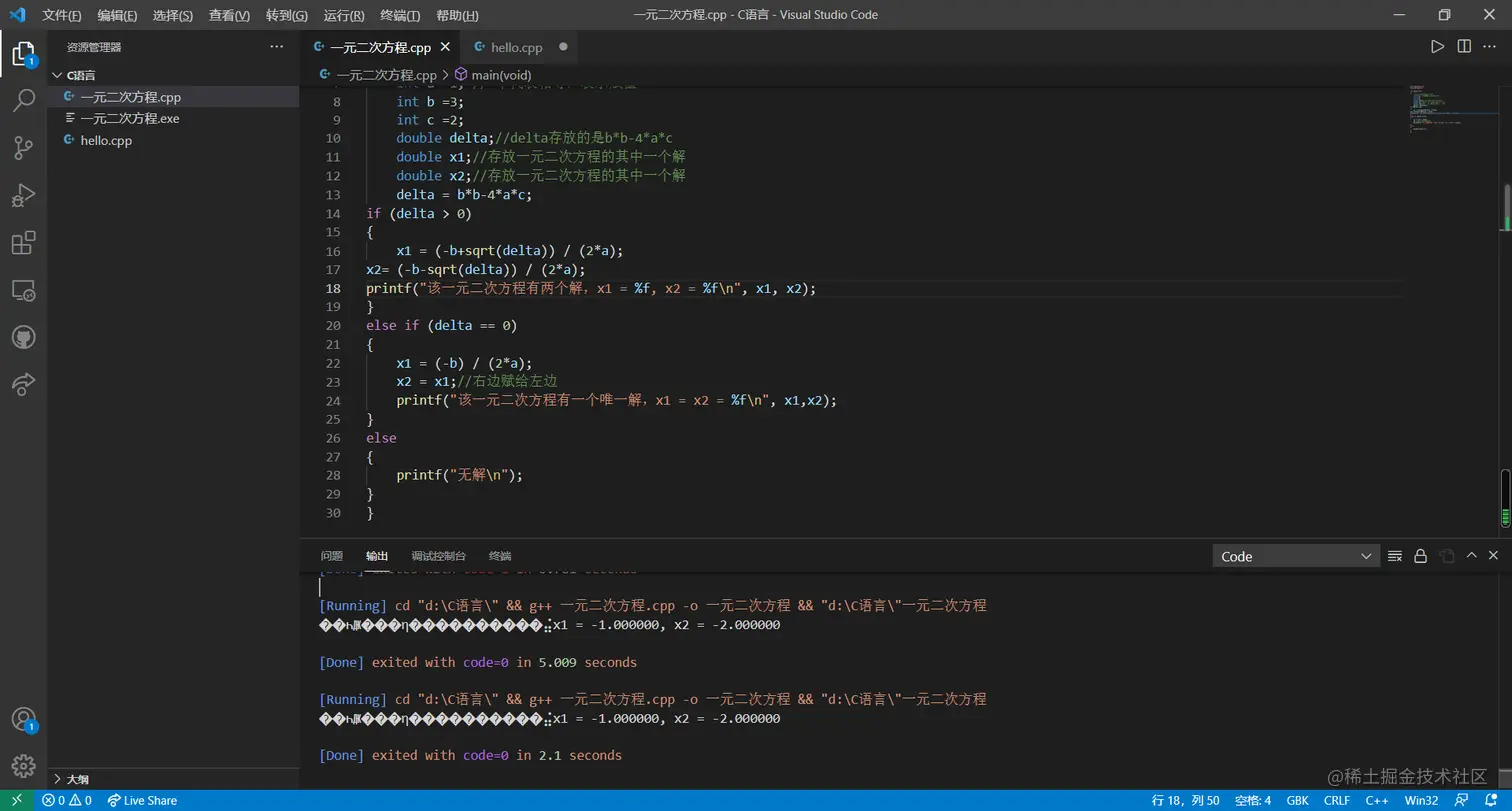This screenshot has width=1512, height=811.
Task: Split the editor to the right
Action: [x=1464, y=47]
